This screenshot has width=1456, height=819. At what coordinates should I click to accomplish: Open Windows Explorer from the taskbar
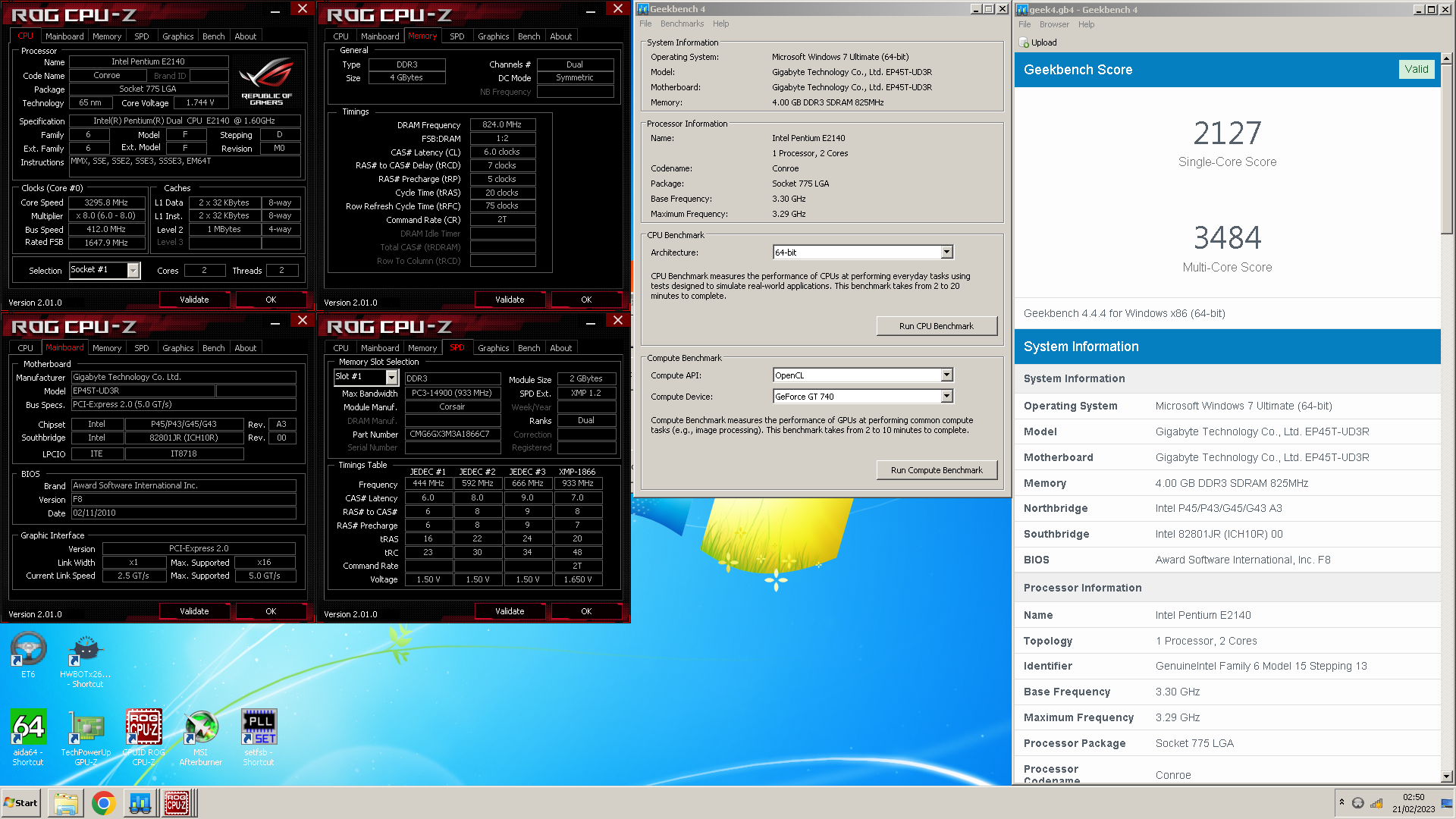pos(66,803)
